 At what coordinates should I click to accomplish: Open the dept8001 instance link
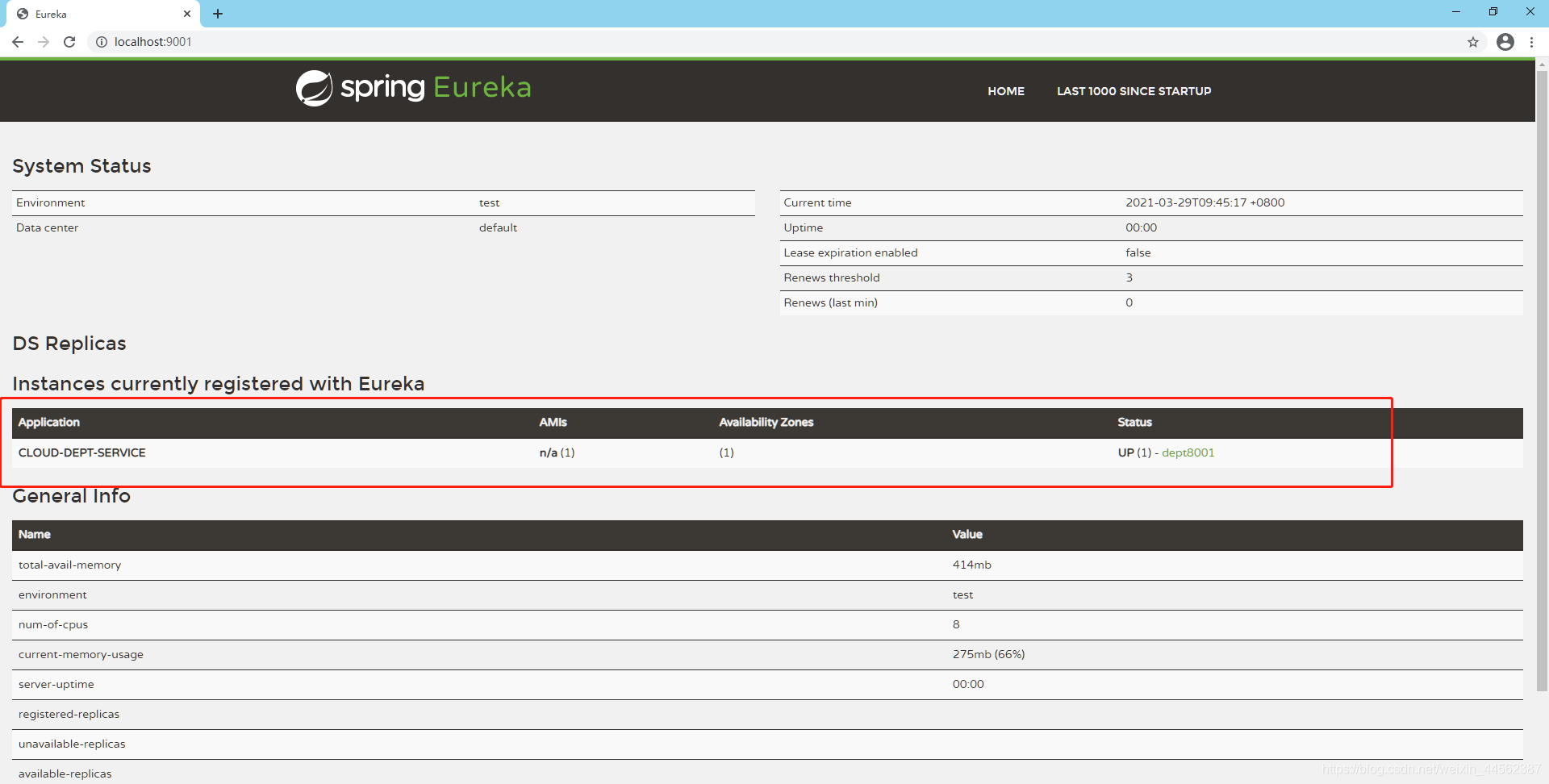point(1188,452)
